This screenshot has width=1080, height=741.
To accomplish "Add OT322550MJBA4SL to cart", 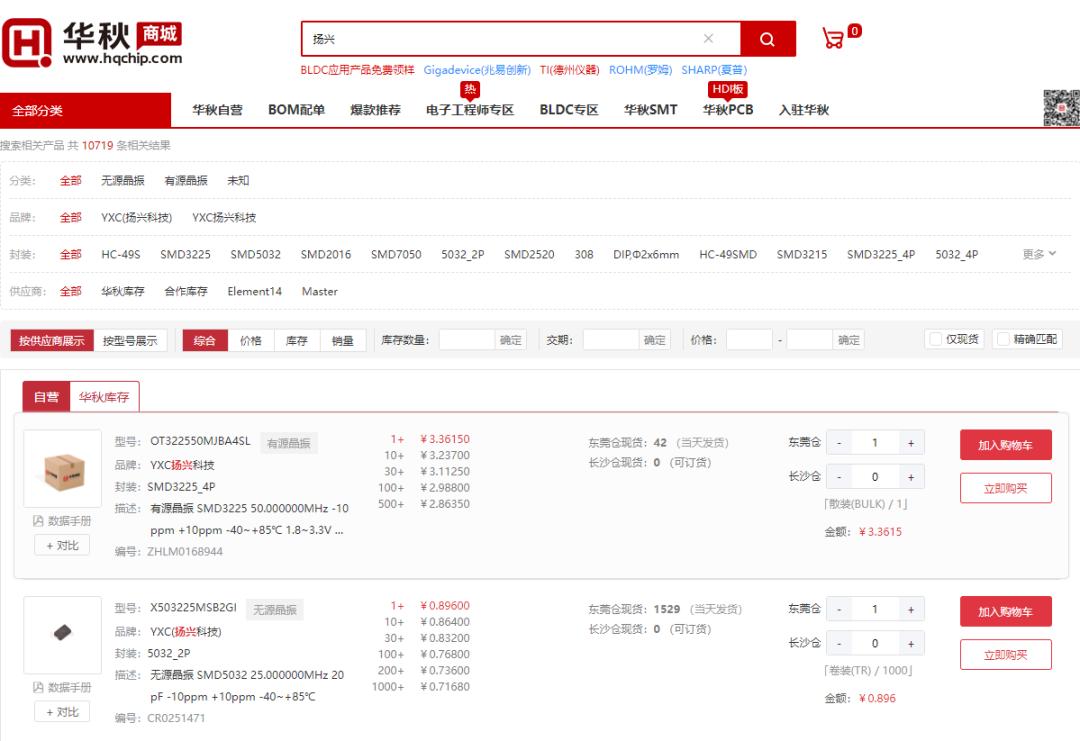I will [x=1006, y=445].
